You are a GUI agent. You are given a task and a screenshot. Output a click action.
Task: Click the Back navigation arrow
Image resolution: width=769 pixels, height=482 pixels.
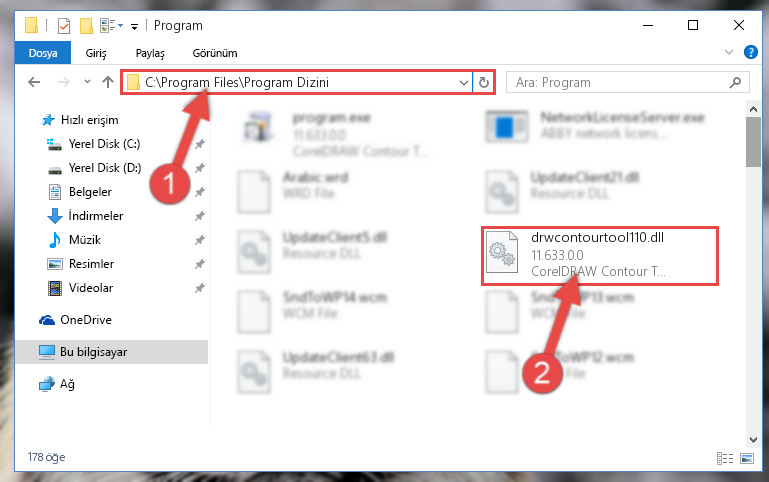tap(34, 82)
